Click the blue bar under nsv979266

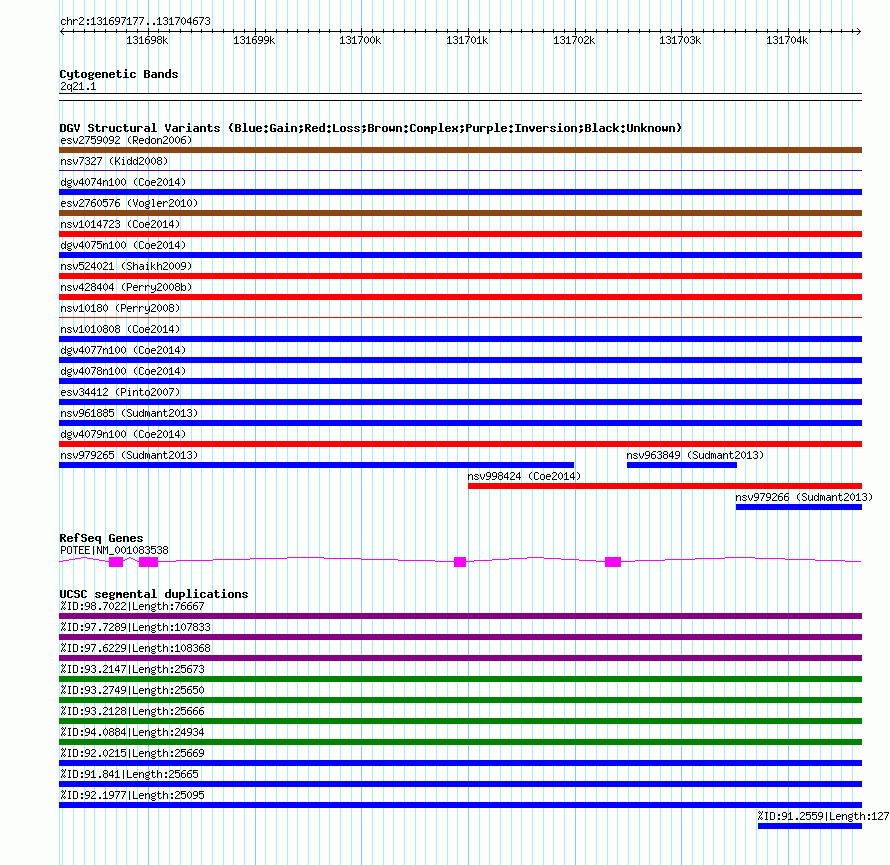pyautogui.click(x=799, y=507)
